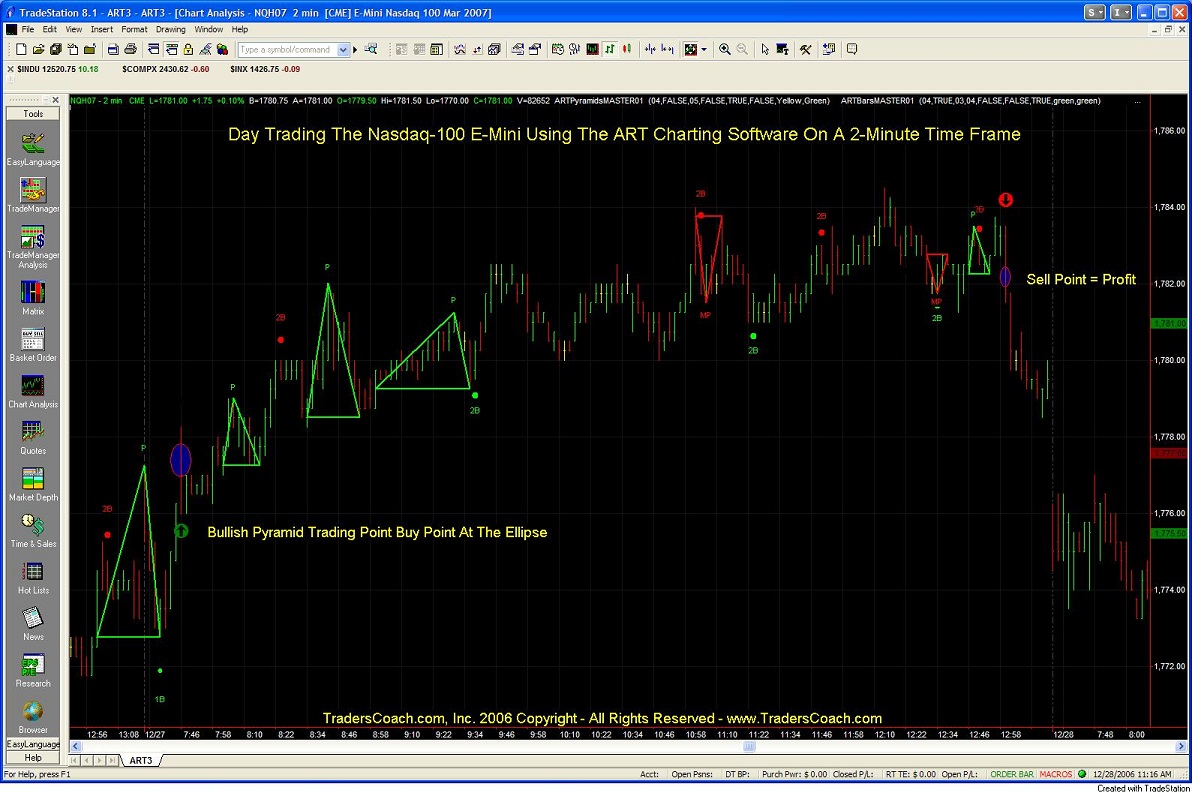This screenshot has width=1192, height=793.
Task: Click the MACROS status button
Action: click(x=1055, y=774)
